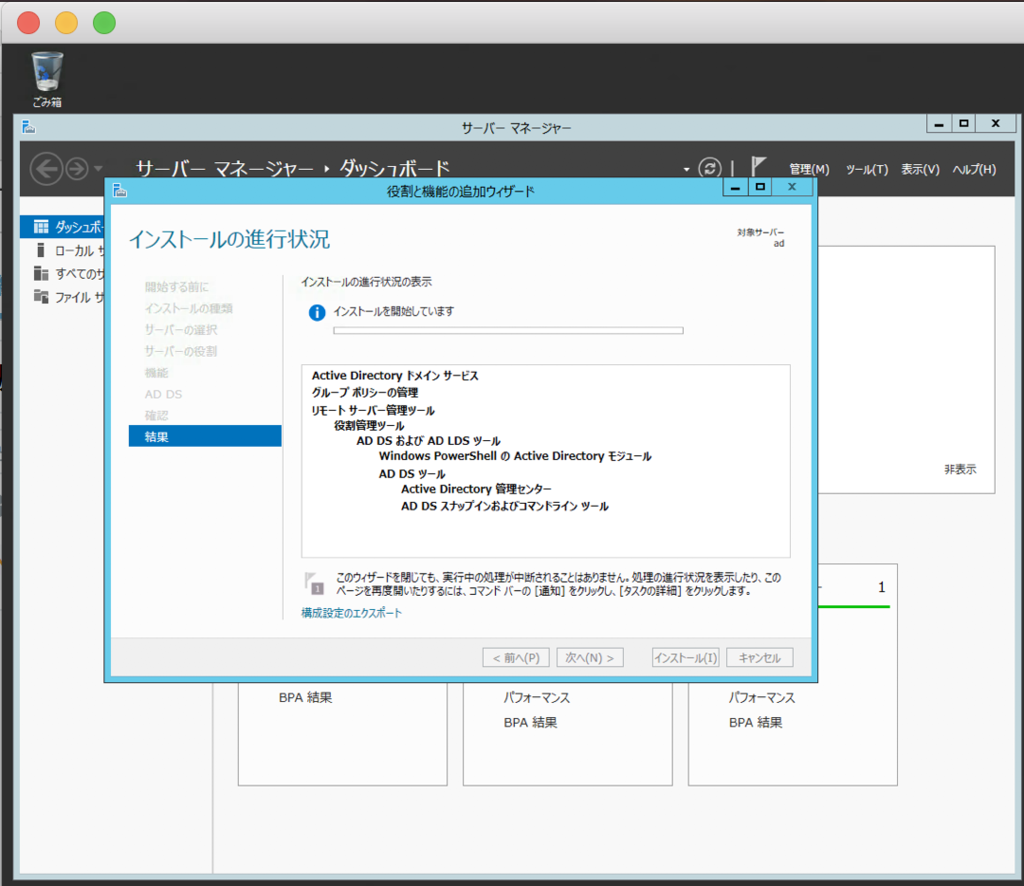Screen dimensions: 1024x886
Task: Open the 管理(M) menu
Action: pos(809,169)
